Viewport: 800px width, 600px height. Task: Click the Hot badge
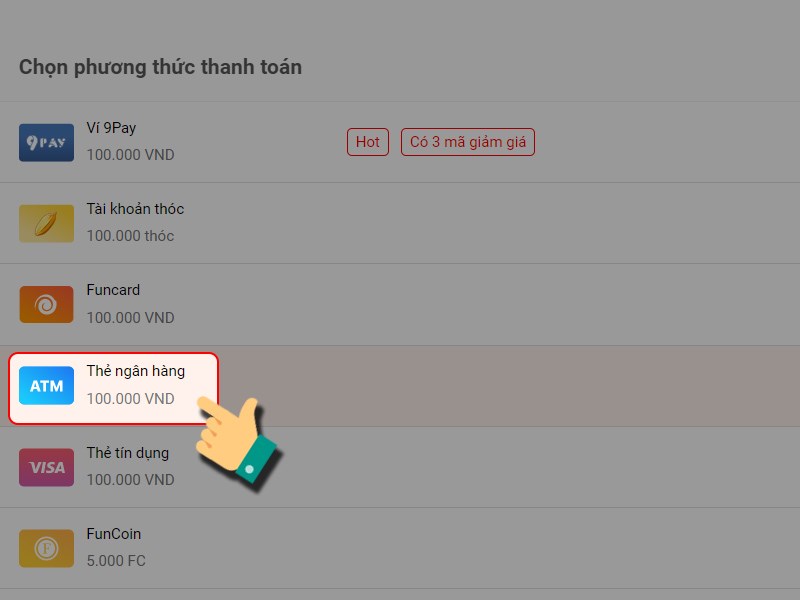368,142
